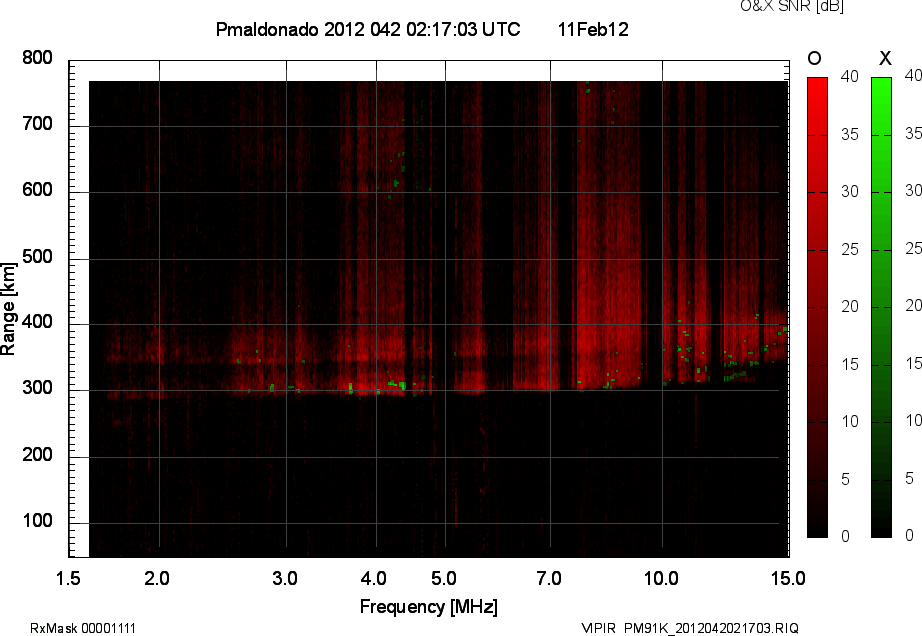Click the 3.0 tick on the frequency axis
Image resolution: width=922 pixels, height=636 pixels.
[x=286, y=578]
